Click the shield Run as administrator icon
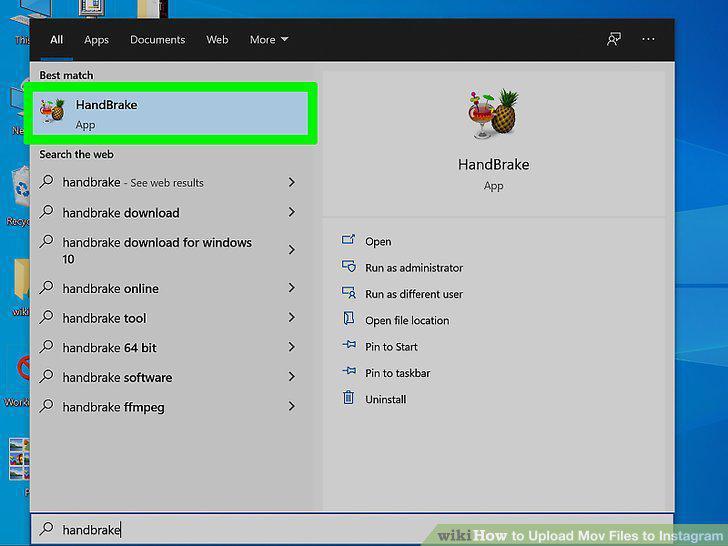728x546 pixels. click(x=348, y=266)
